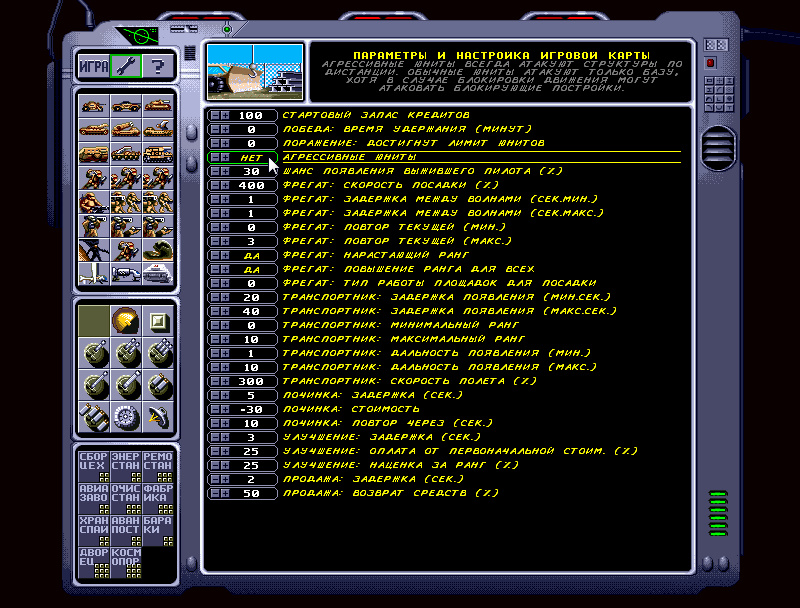Choose the БАРАКИ building

[158, 530]
